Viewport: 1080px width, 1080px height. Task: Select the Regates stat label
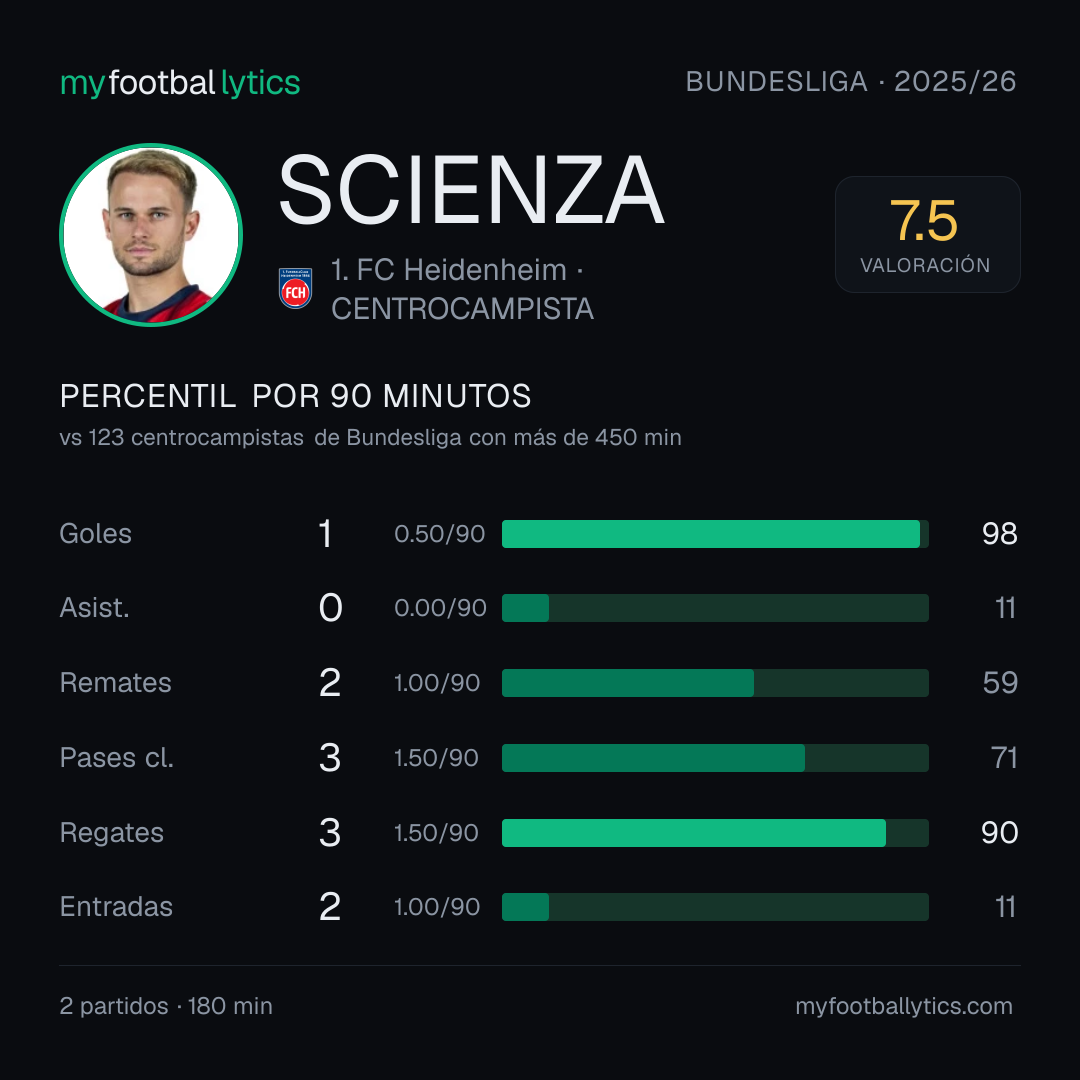pos(112,833)
